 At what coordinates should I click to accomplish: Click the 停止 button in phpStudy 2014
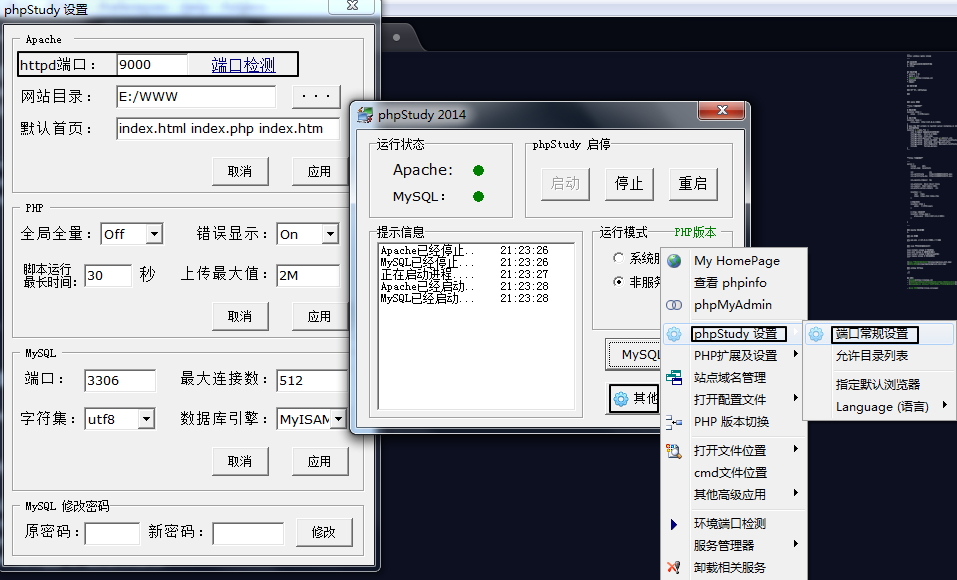click(629, 184)
